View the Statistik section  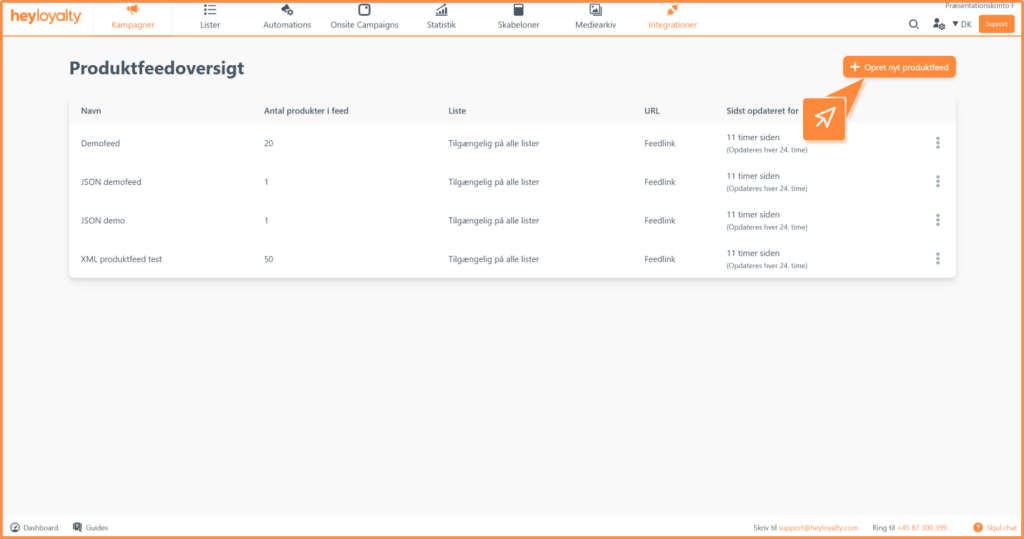441,16
